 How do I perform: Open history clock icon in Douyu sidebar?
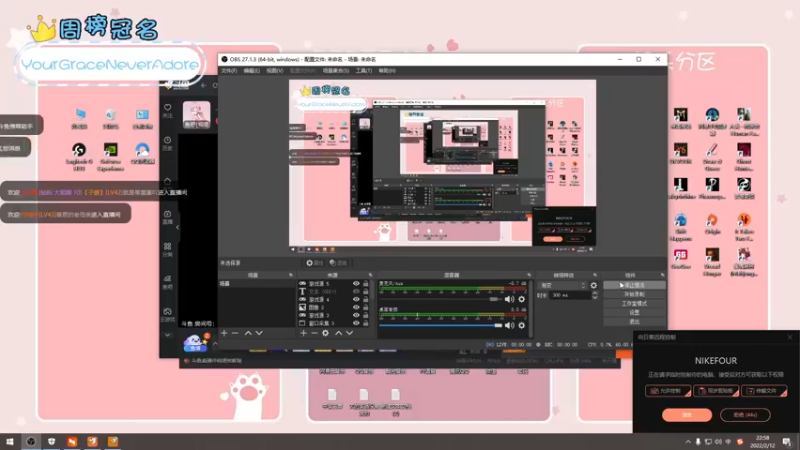tap(167, 140)
